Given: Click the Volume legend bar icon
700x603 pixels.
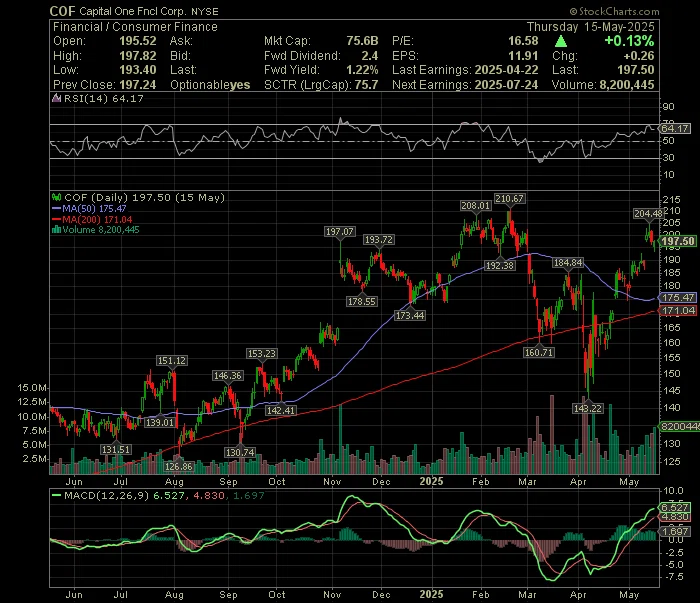Looking at the screenshot, I should pyautogui.click(x=56, y=229).
